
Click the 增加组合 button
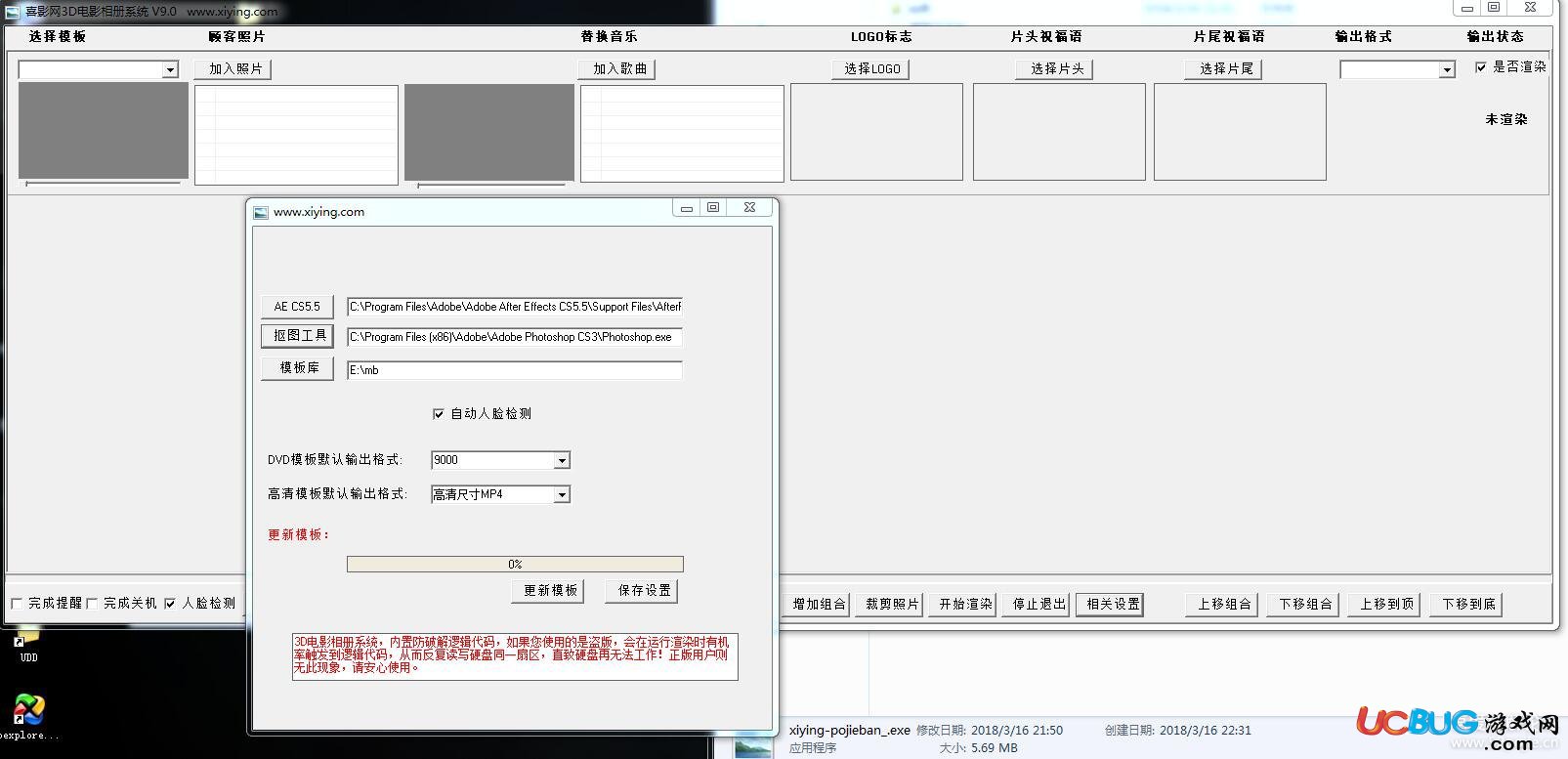click(x=817, y=605)
